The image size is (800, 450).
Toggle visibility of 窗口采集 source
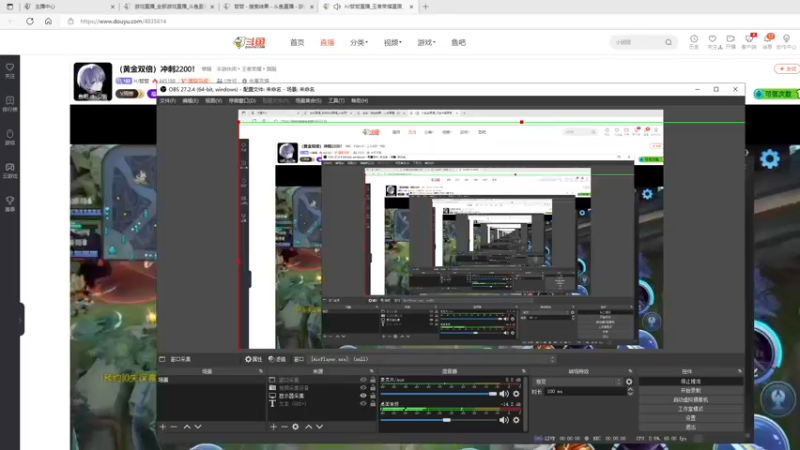363,380
